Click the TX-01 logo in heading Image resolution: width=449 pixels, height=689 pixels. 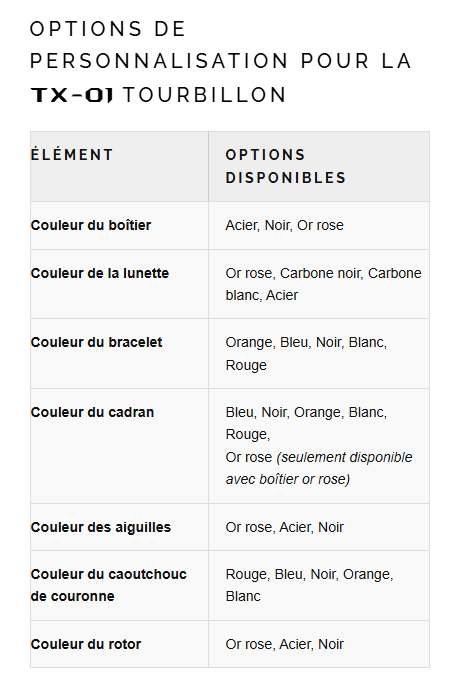point(72,95)
